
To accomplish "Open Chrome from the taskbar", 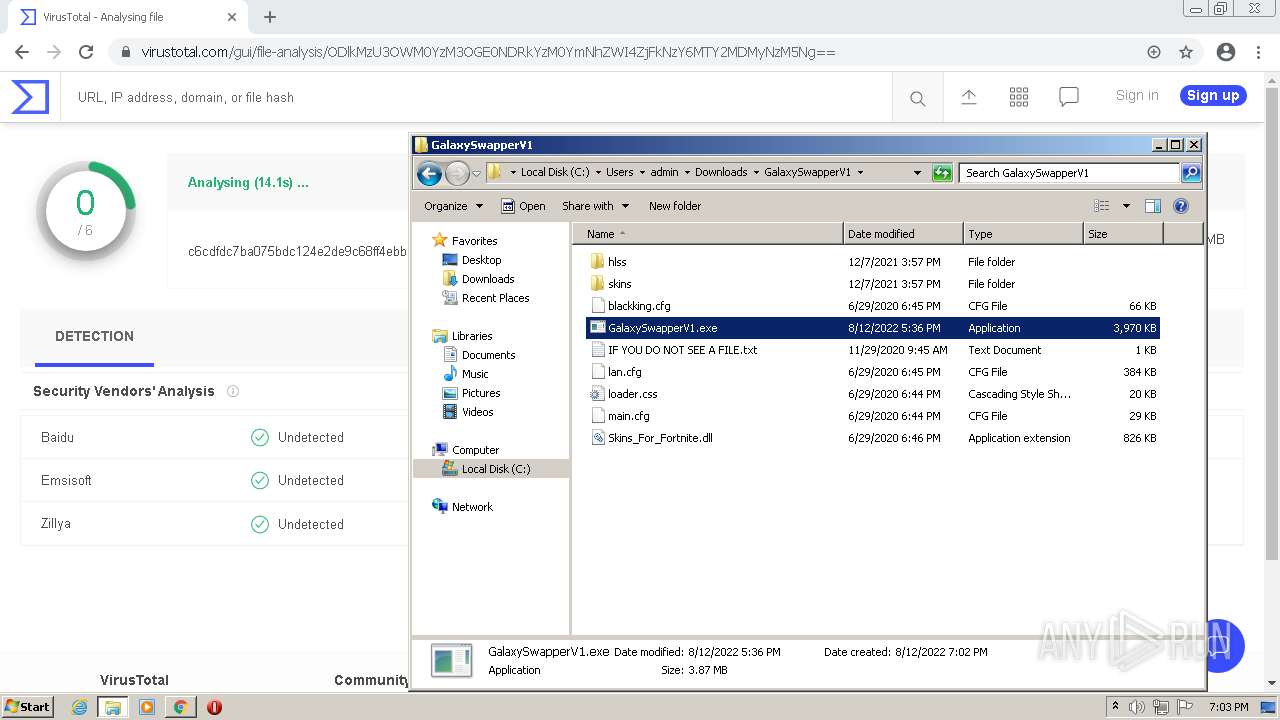I will [181, 707].
